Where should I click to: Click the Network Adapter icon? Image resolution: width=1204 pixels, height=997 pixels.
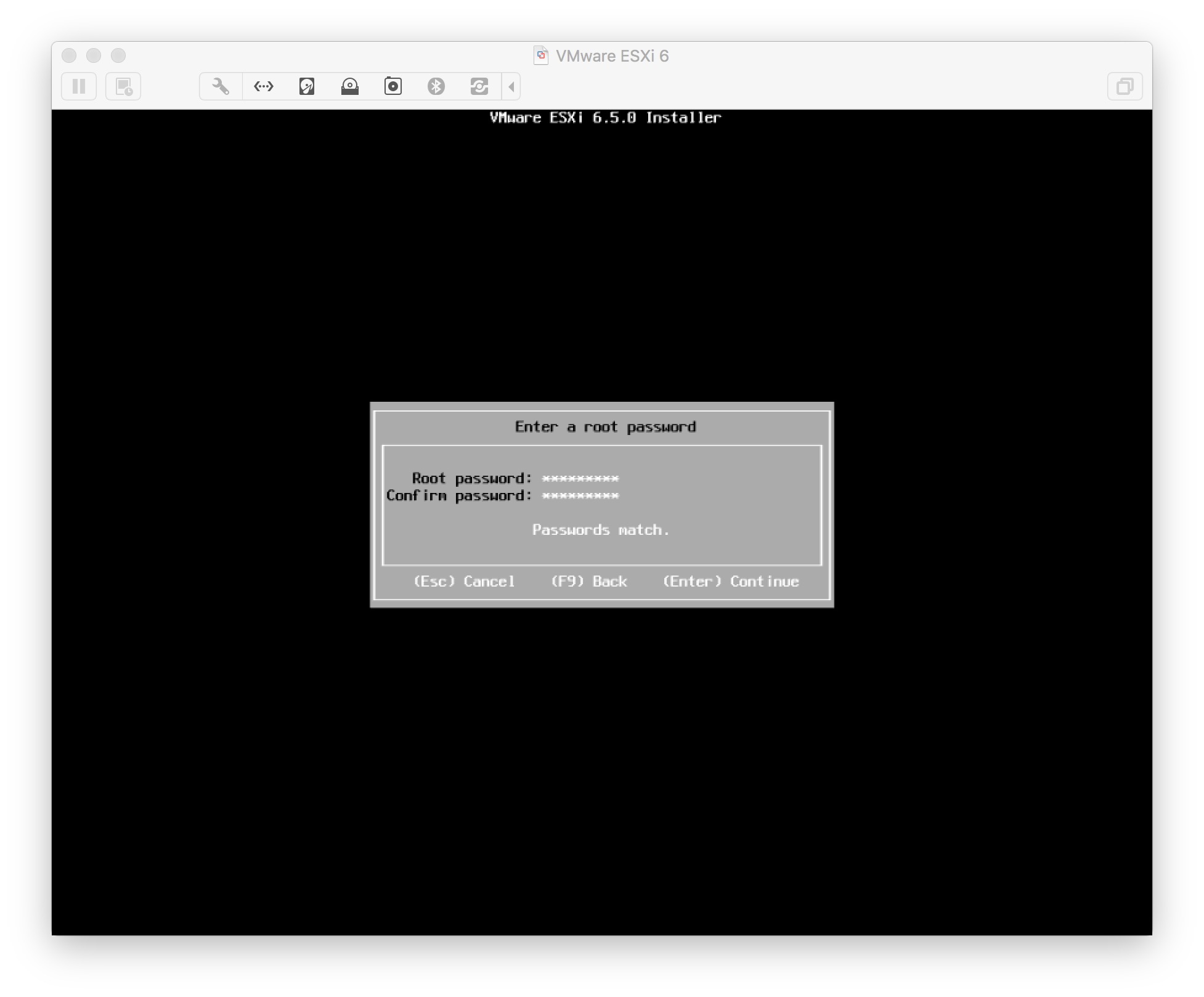[x=264, y=86]
